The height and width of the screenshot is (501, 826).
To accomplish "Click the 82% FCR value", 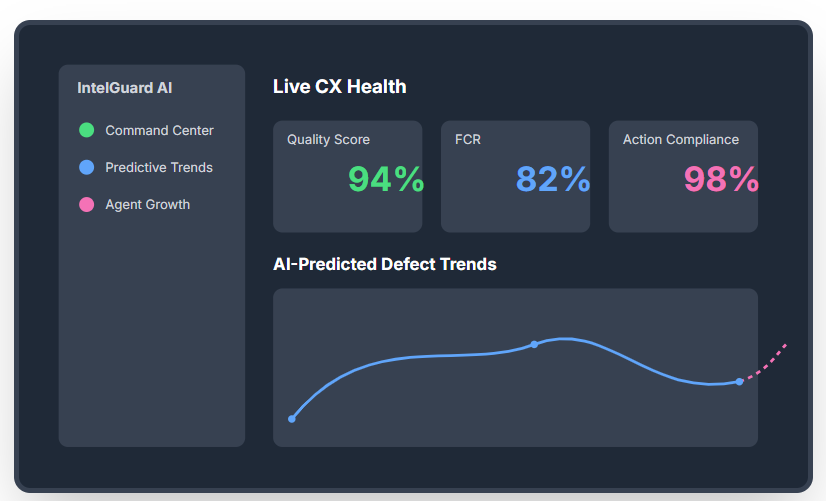I will pyautogui.click(x=553, y=179).
